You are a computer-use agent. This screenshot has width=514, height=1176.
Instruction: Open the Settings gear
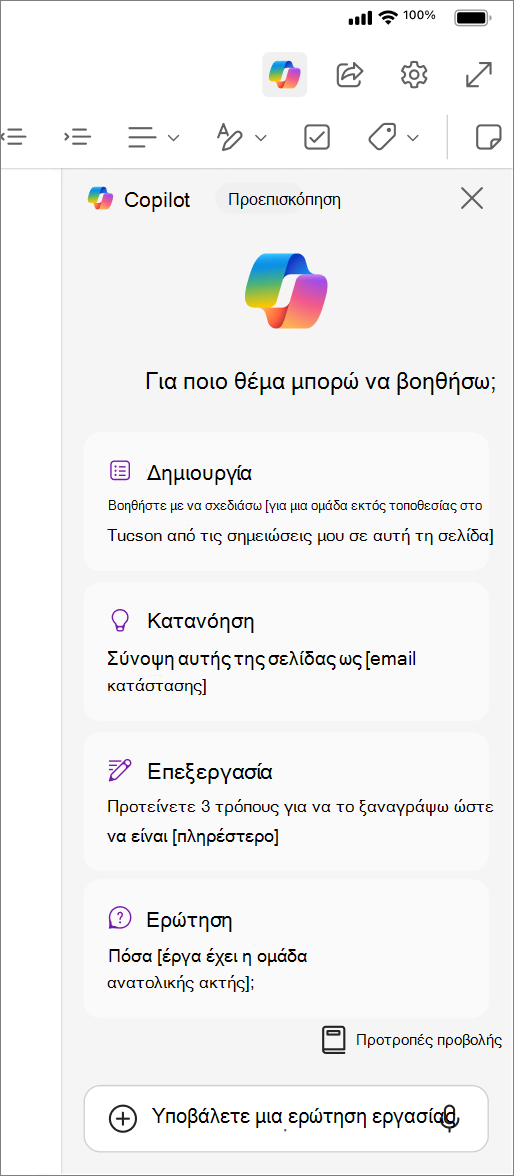pos(414,74)
